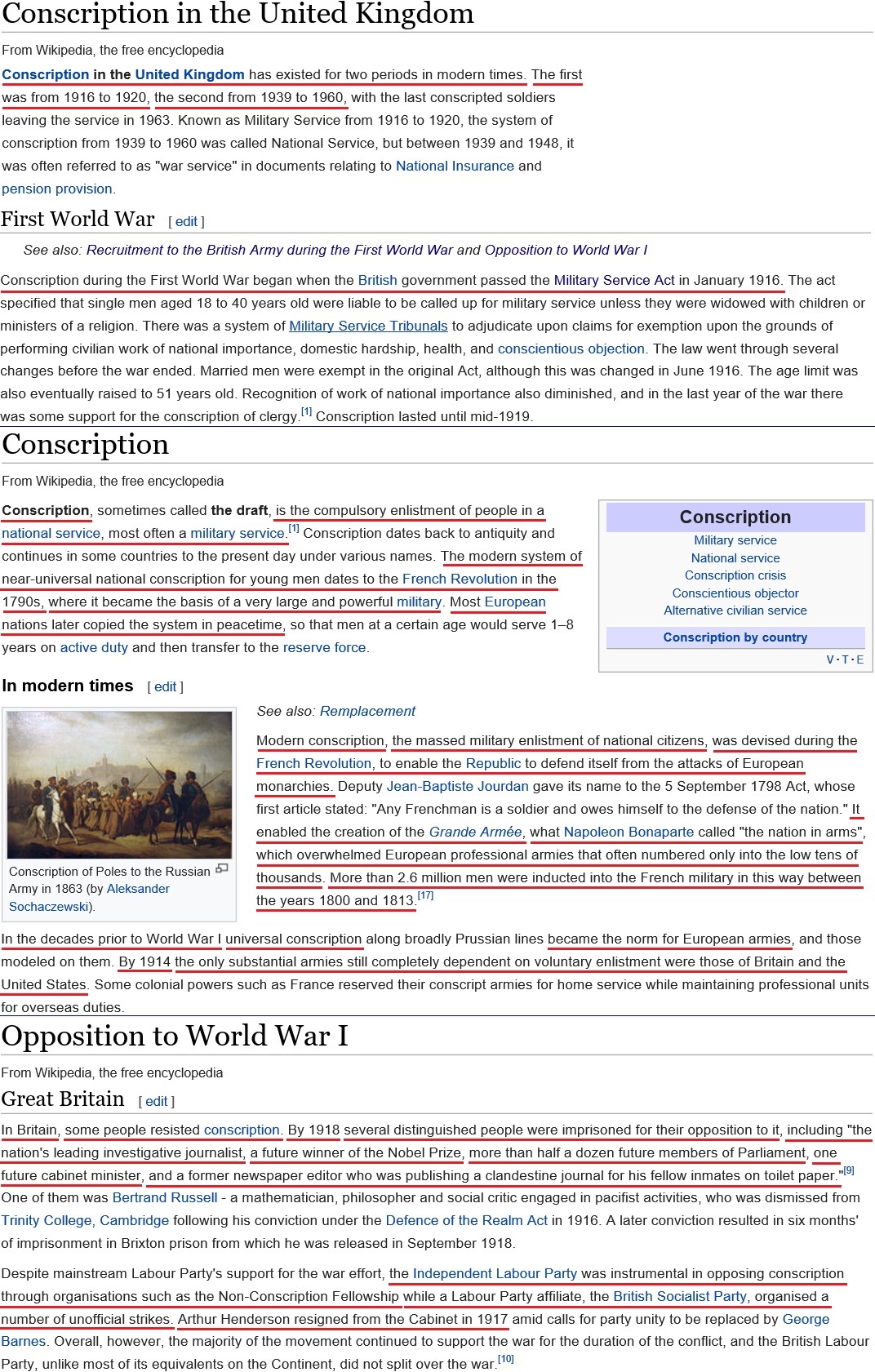Click the V link in the Conscription infobox

click(830, 659)
